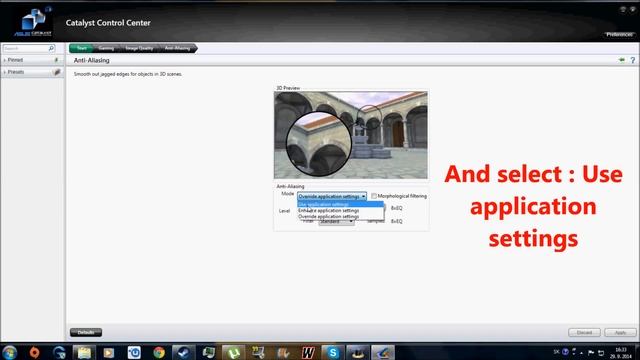Open Steam from the taskbar
Viewport: 640px width, 360px height.
(184, 352)
